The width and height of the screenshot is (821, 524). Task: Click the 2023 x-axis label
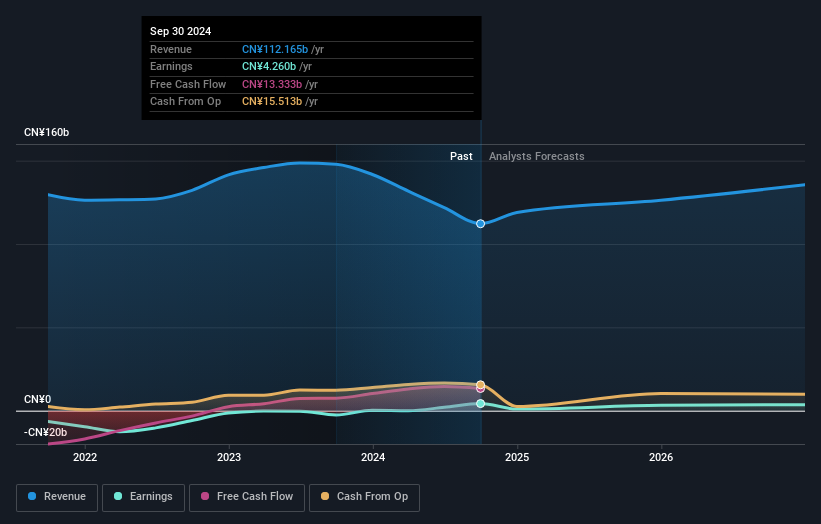[229, 457]
